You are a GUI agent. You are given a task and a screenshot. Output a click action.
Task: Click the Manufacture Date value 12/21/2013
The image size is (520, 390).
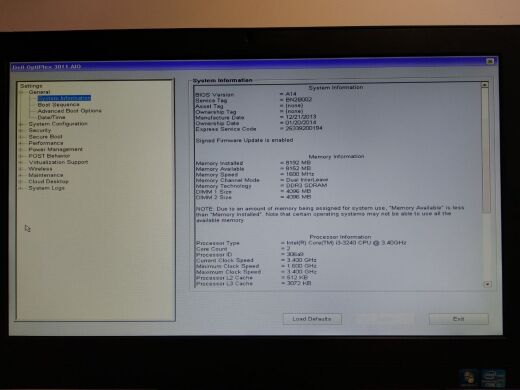[301, 117]
